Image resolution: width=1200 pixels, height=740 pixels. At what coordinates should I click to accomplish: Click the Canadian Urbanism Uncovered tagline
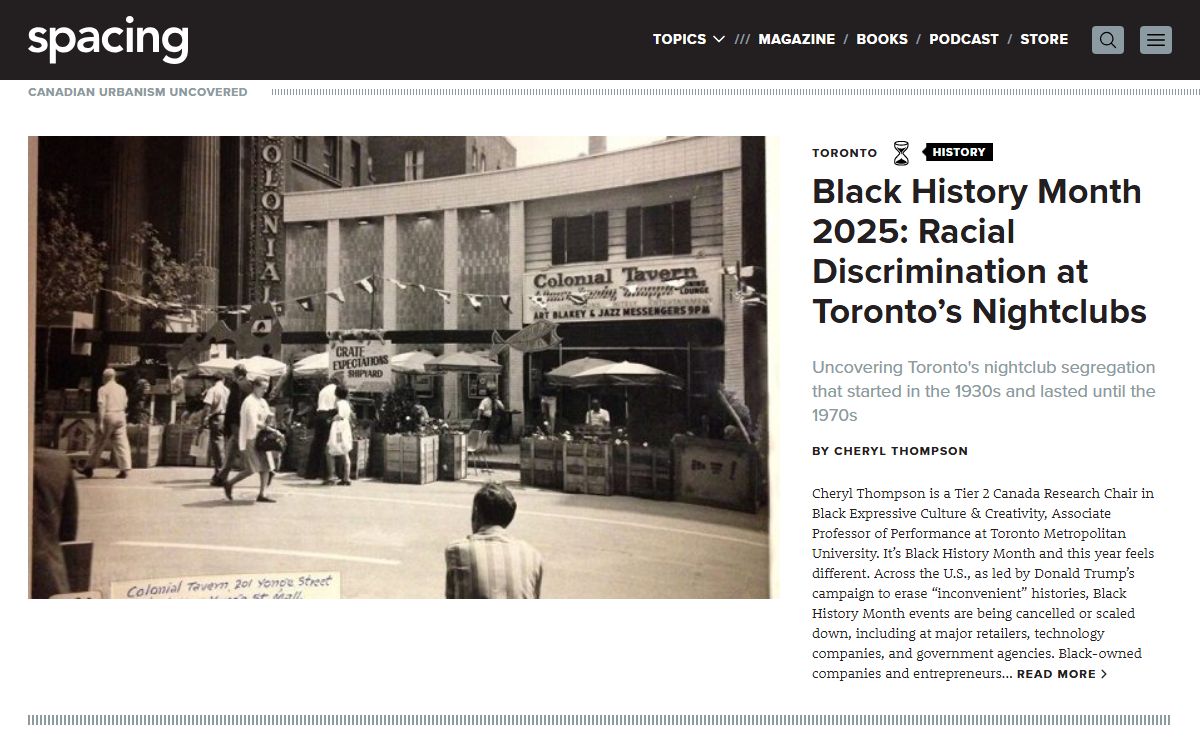click(138, 92)
